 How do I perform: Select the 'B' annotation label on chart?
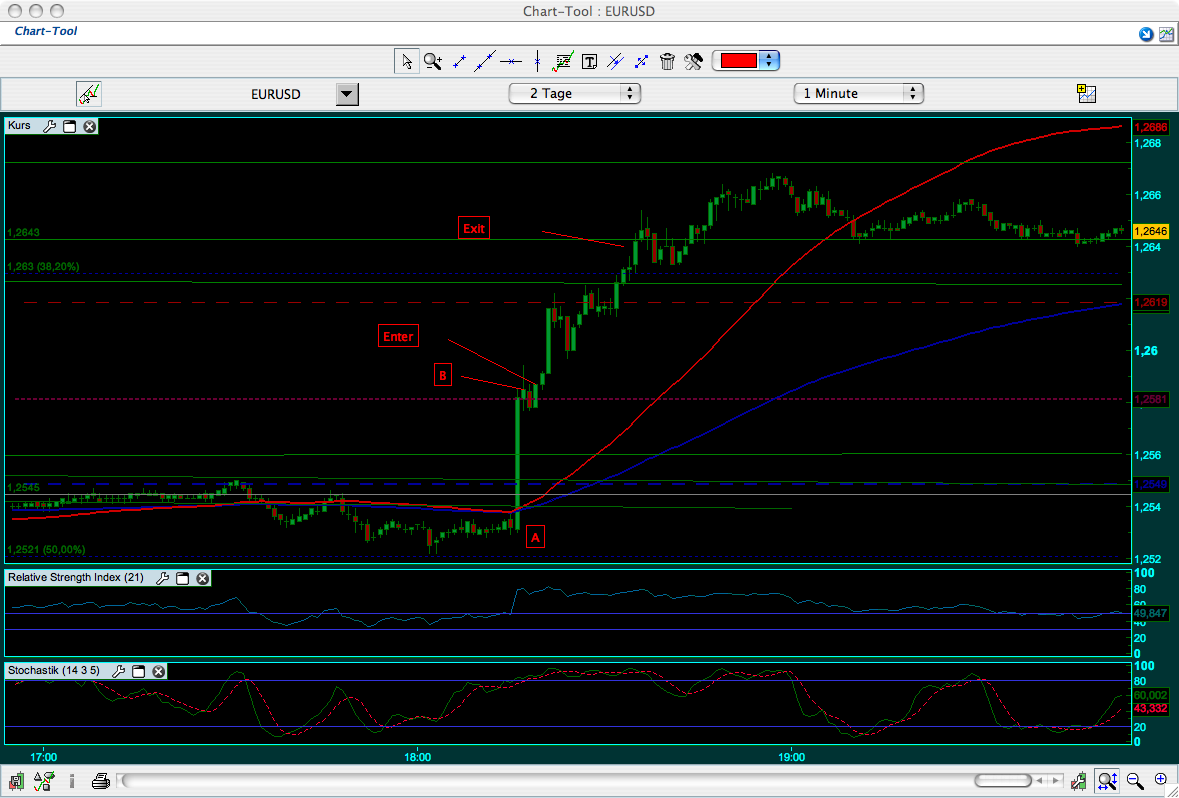click(x=443, y=375)
